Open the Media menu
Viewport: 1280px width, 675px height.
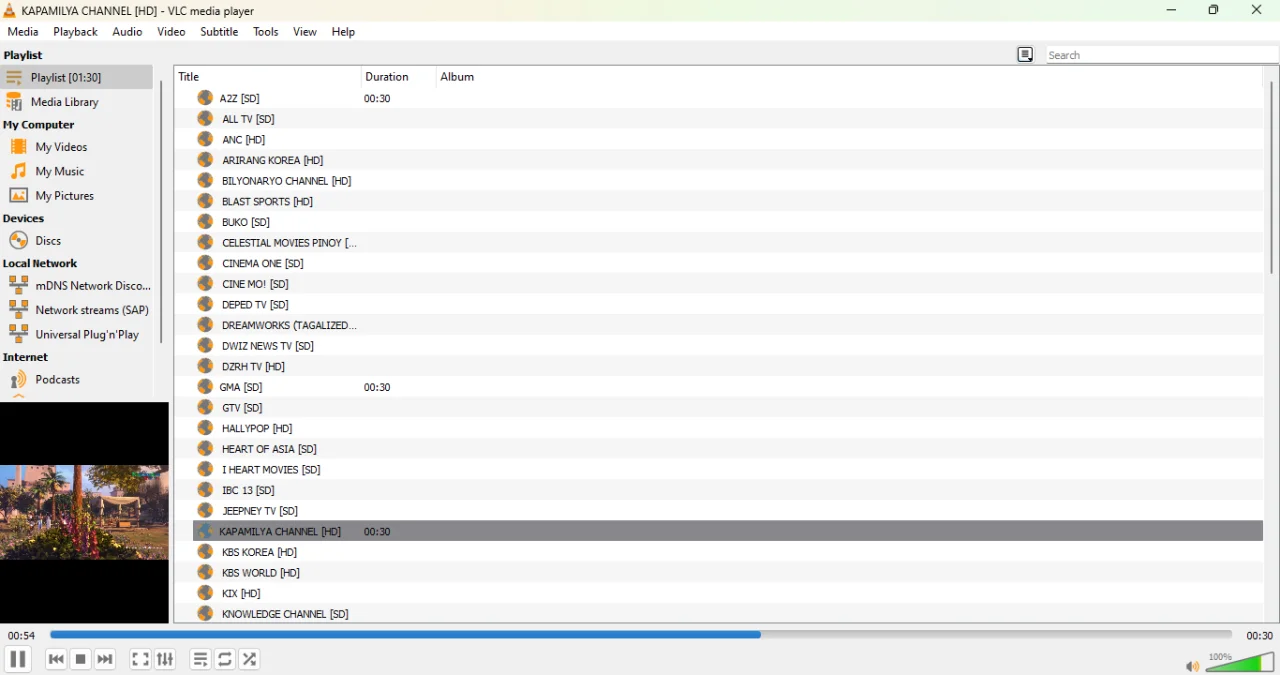23,32
